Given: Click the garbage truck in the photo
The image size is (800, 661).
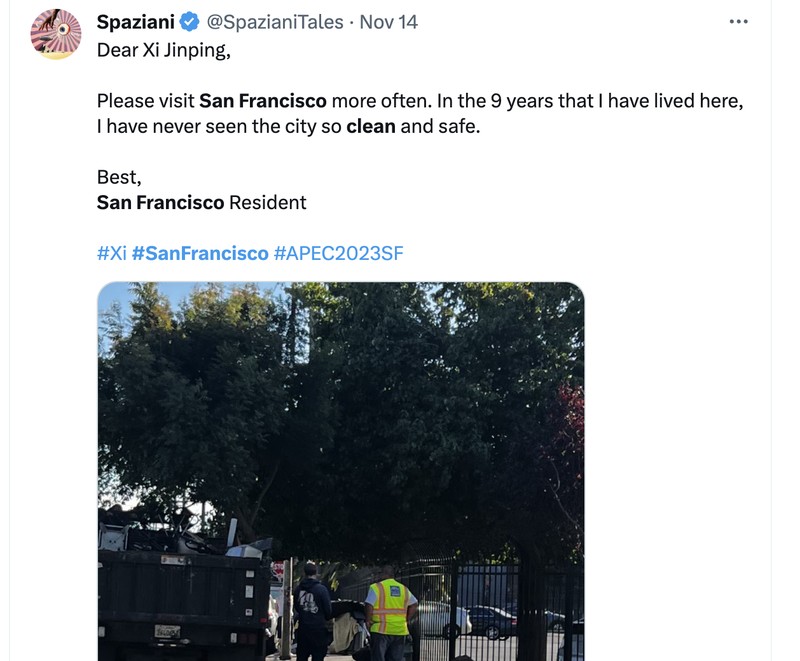Looking at the screenshot, I should click(x=180, y=590).
